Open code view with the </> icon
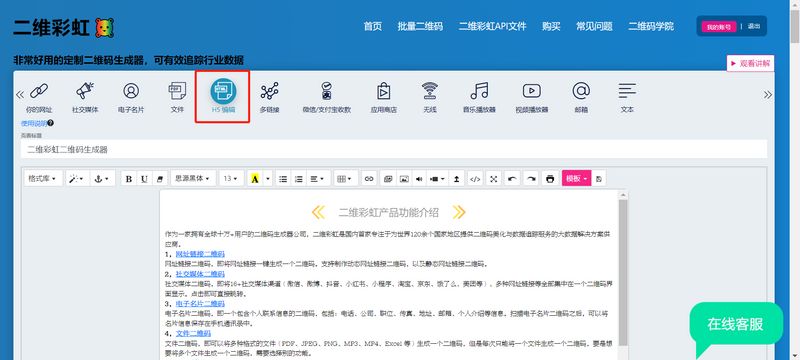The width and height of the screenshot is (800, 360). pyautogui.click(x=475, y=178)
